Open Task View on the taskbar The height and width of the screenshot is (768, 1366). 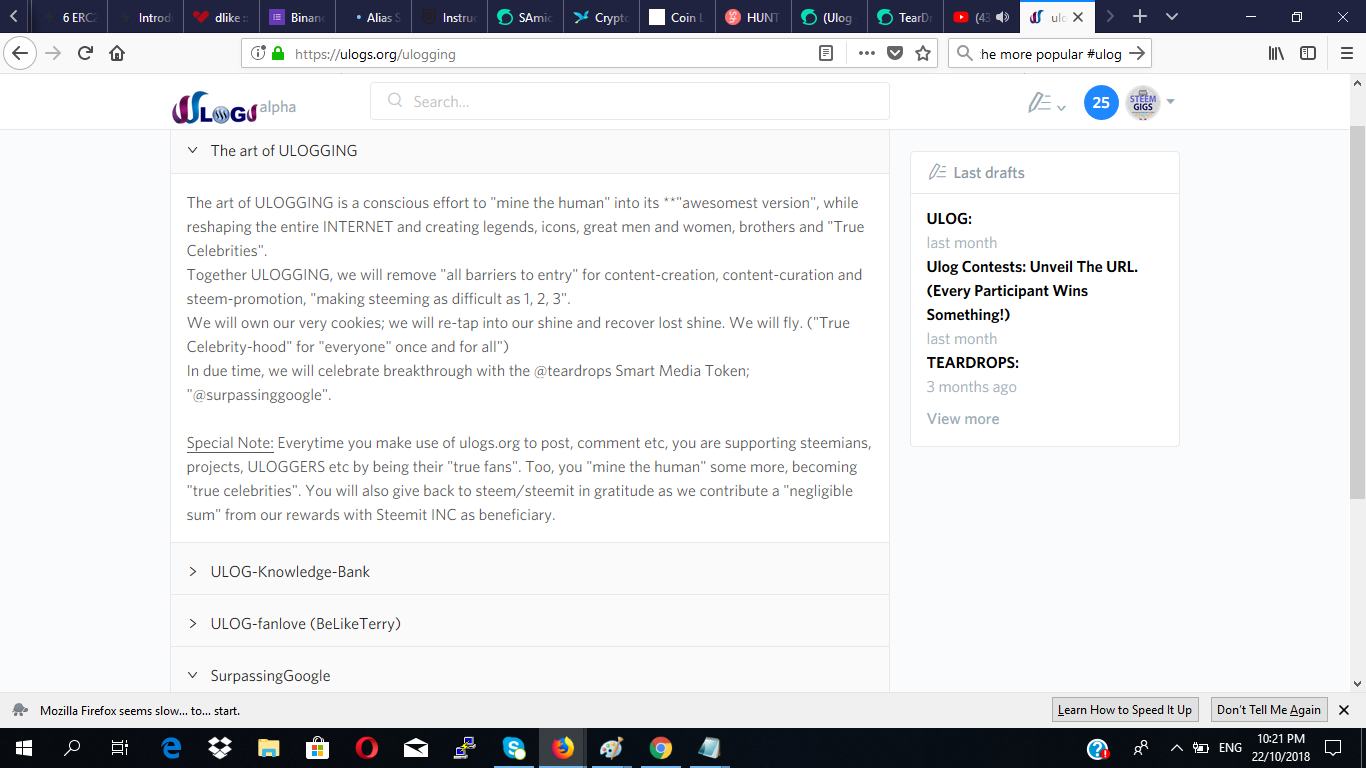click(x=120, y=748)
